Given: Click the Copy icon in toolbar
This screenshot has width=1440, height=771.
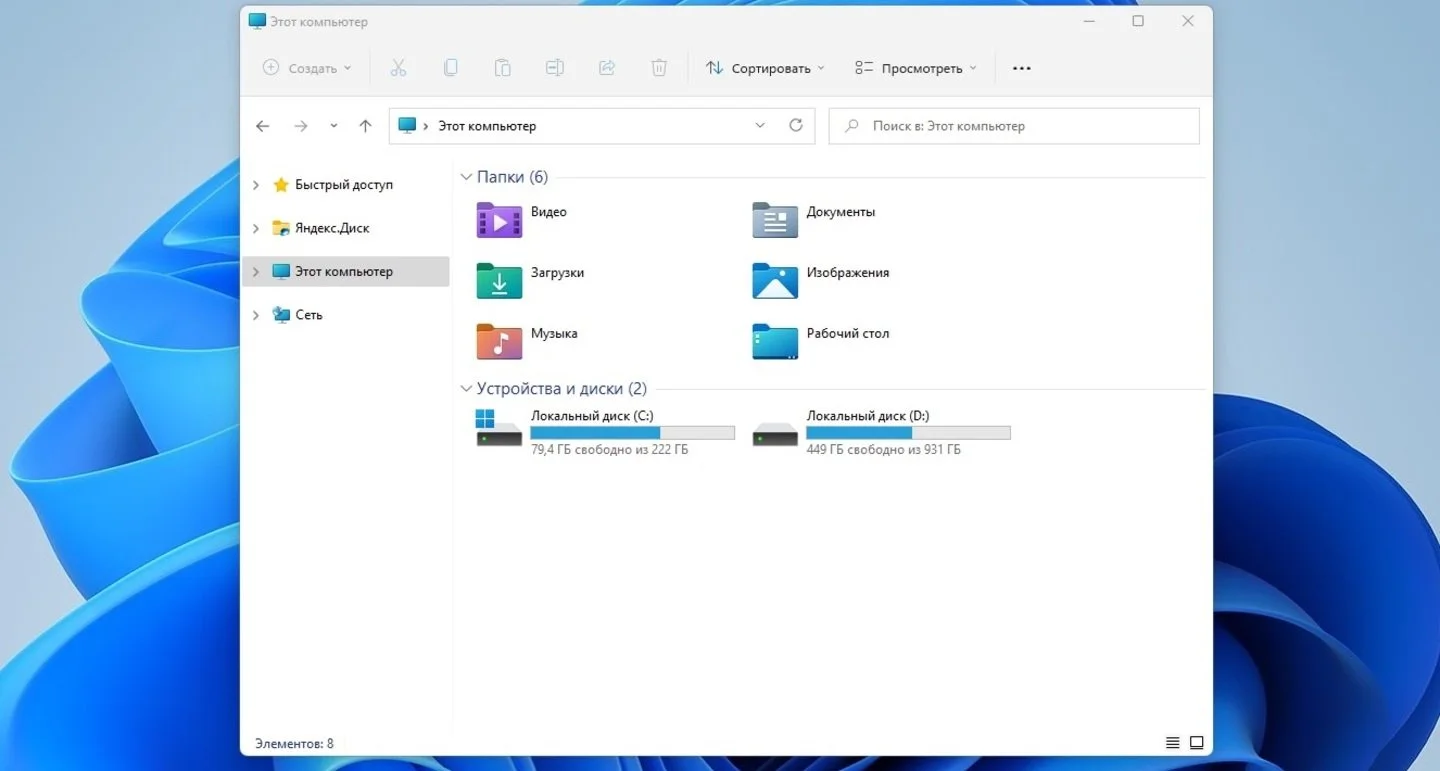Looking at the screenshot, I should coord(451,68).
